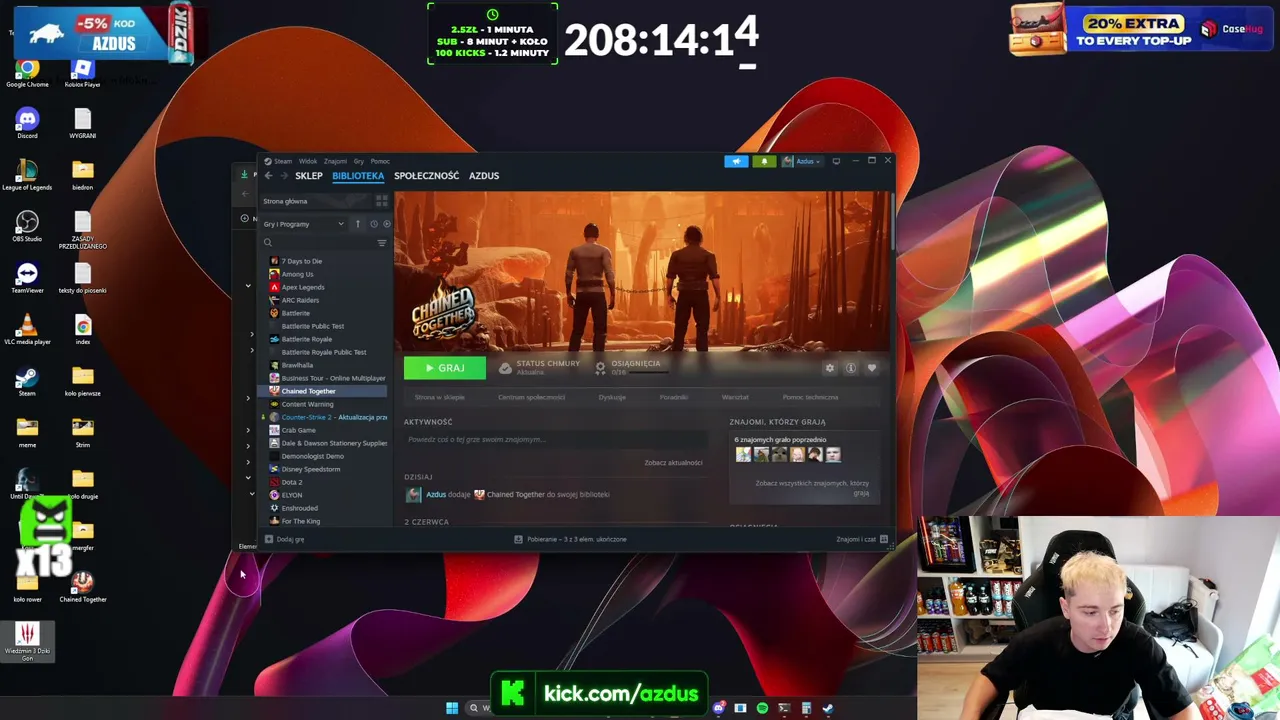Open Spotify from the taskbar
1280x720 pixels.
(762, 708)
